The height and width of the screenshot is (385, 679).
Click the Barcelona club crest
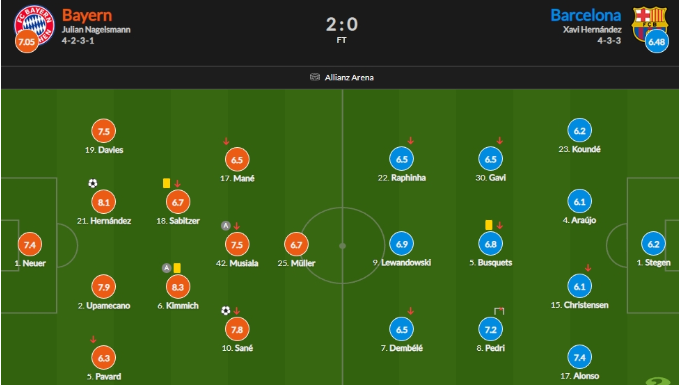[x=649, y=24]
